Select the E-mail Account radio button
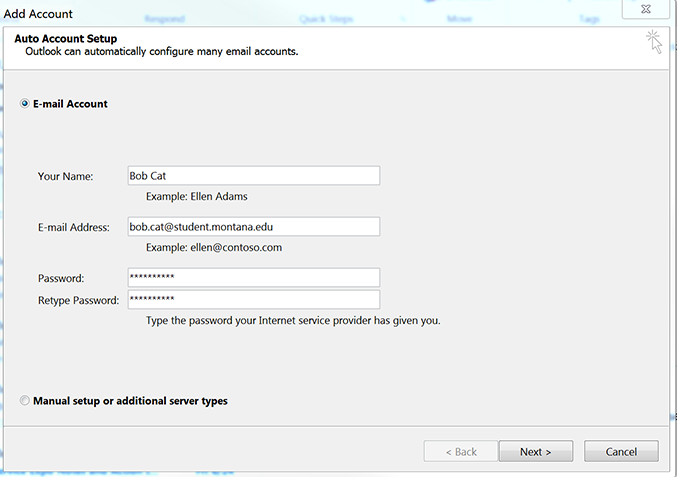 [x=25, y=104]
